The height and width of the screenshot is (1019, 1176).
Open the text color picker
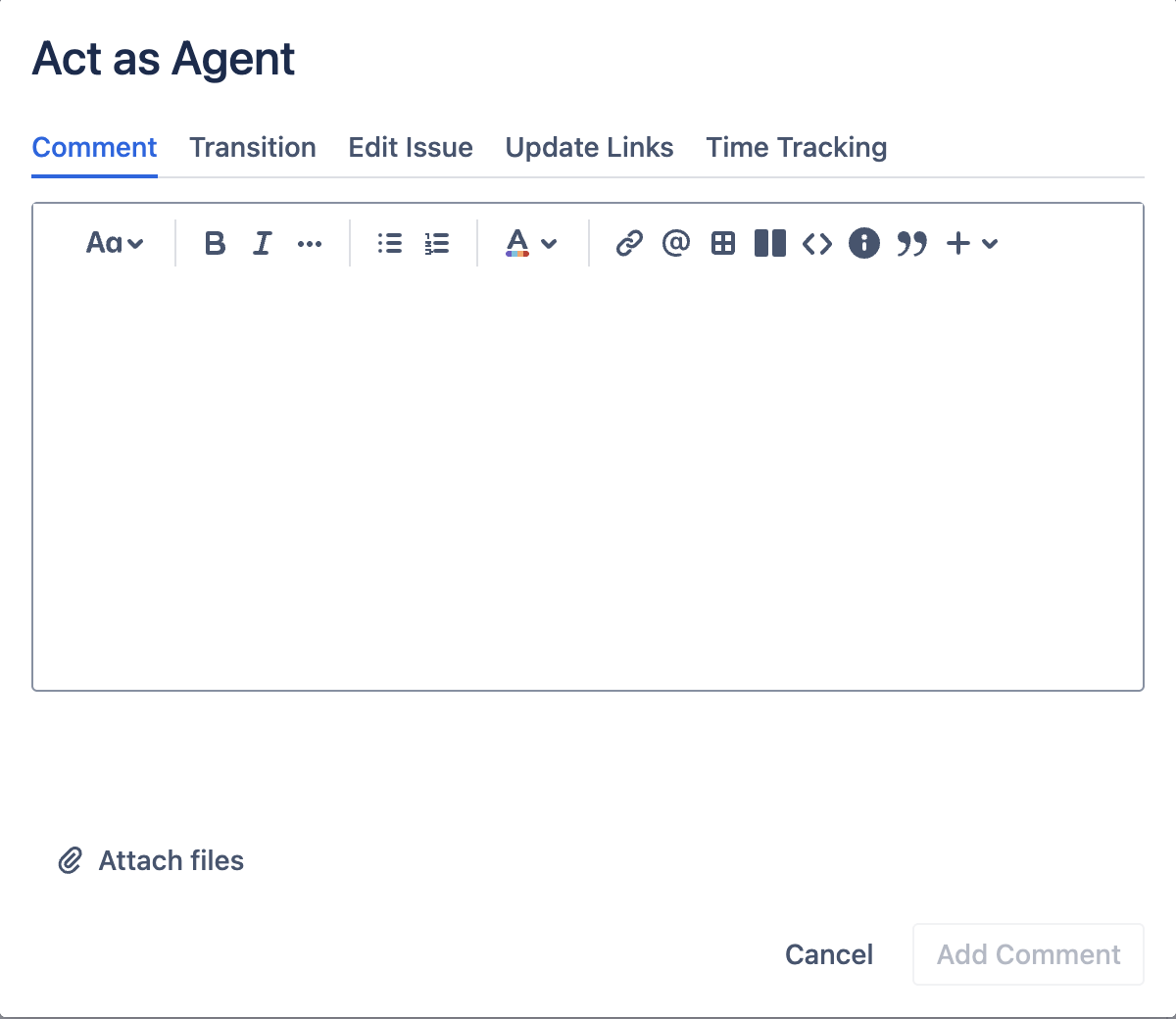(531, 243)
